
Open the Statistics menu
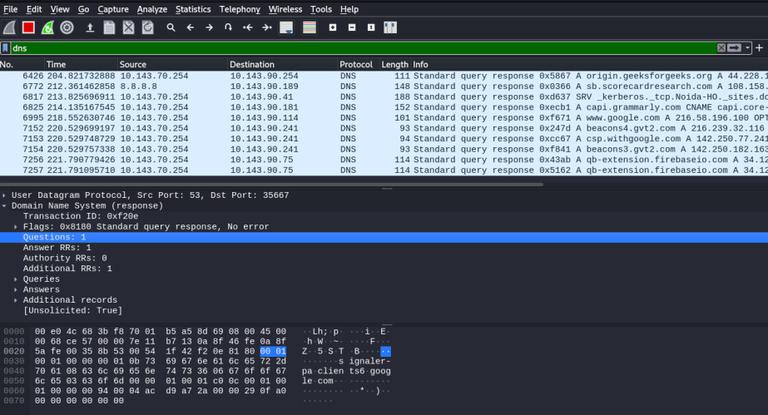tap(193, 9)
